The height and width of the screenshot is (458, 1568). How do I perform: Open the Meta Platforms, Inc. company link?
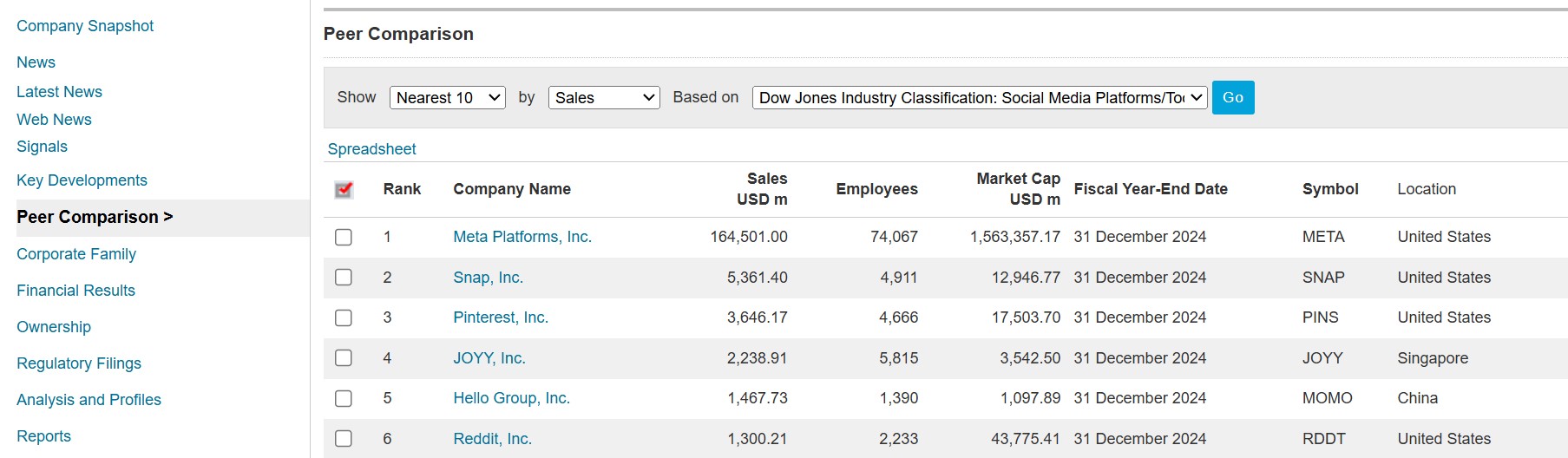click(x=522, y=237)
